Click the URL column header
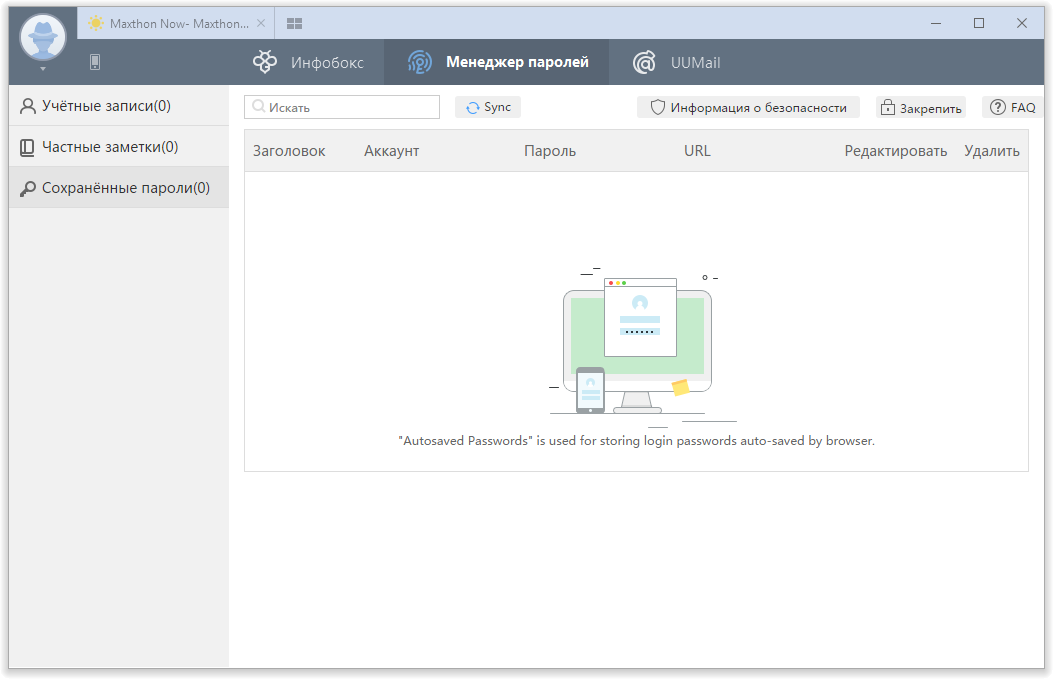 [697, 151]
